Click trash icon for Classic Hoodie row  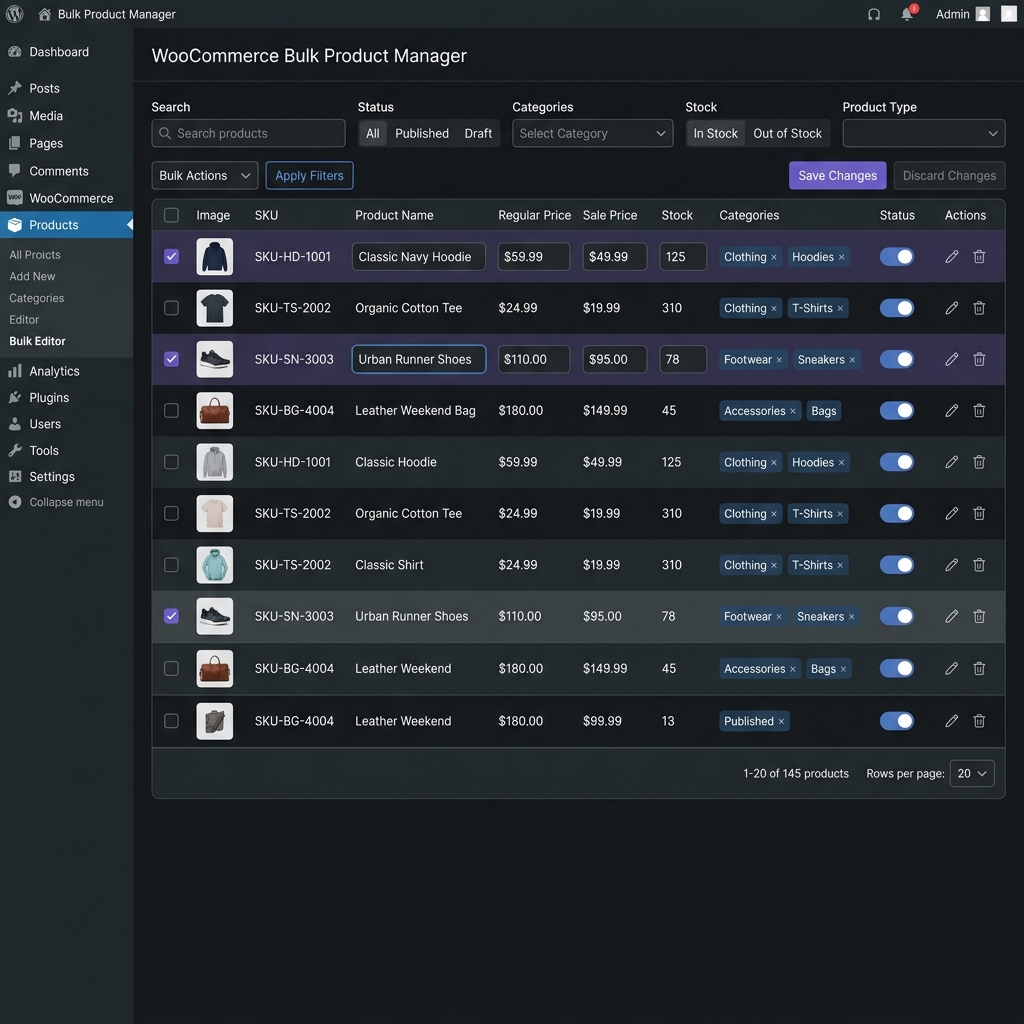979,462
